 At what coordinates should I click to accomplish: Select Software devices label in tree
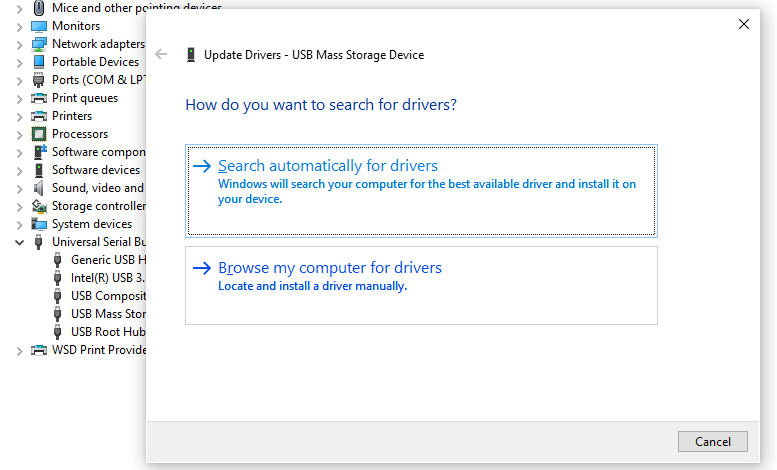pyautogui.click(x=96, y=170)
